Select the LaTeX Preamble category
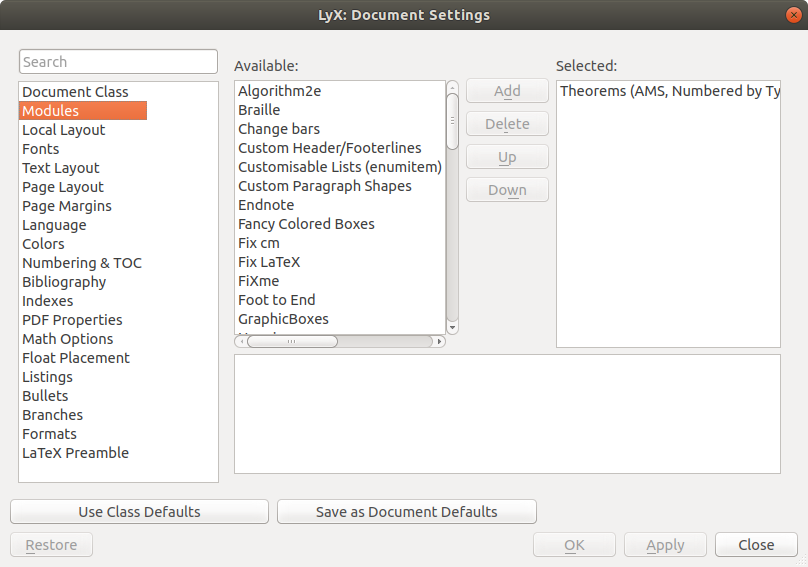Screen dimensions: 808x567 click(75, 453)
